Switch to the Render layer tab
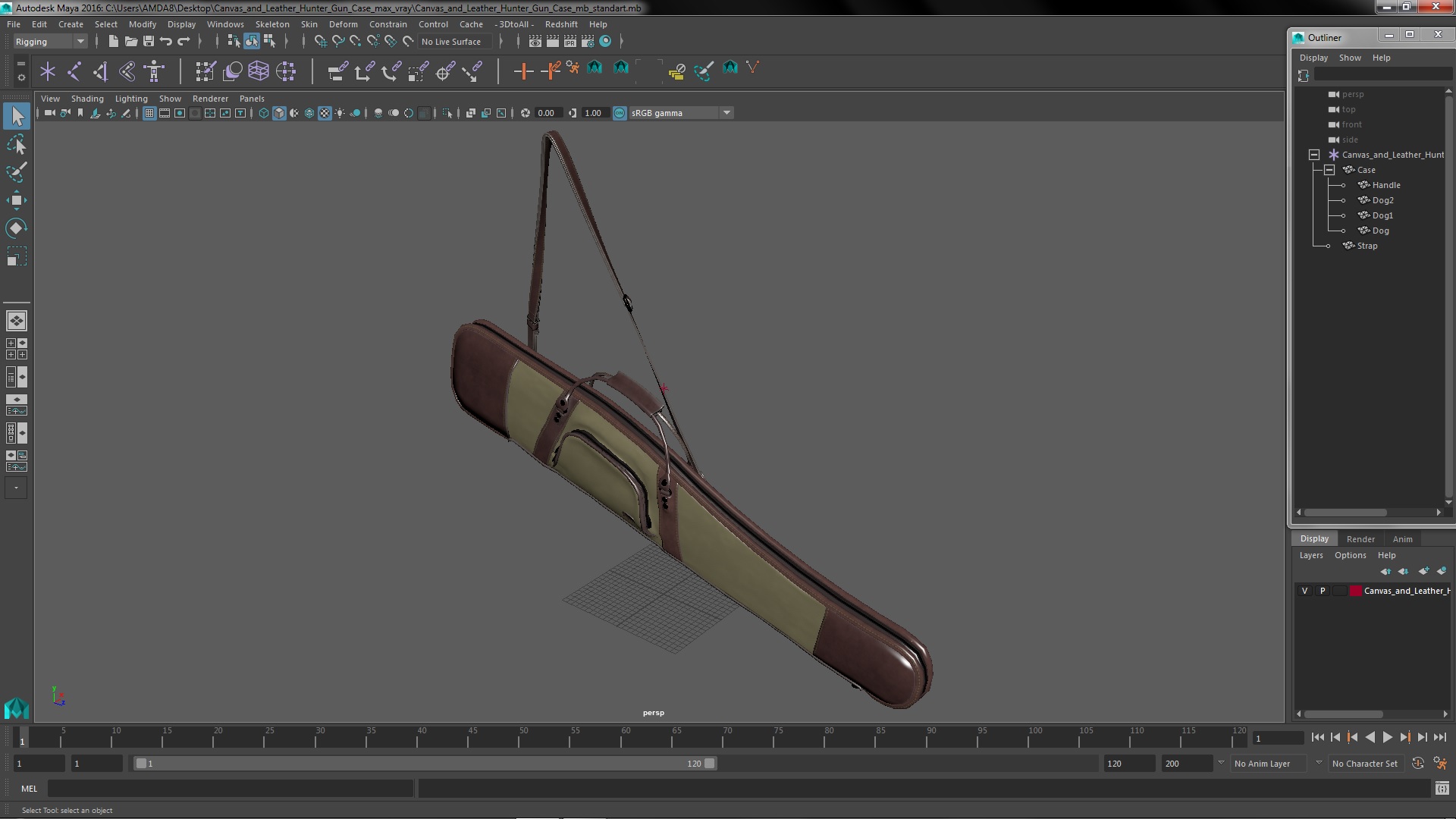 [1360, 539]
